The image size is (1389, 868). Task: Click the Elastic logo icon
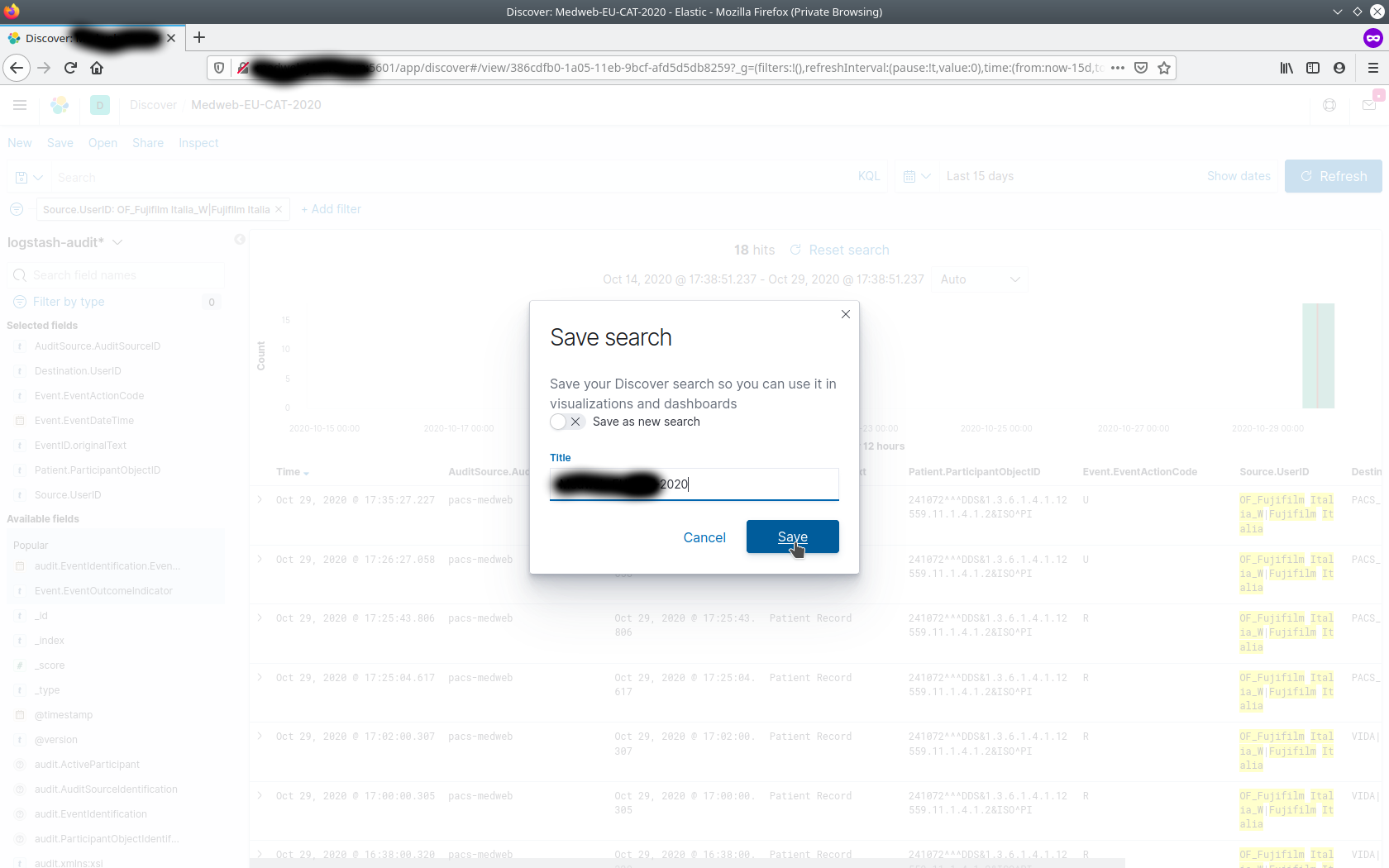60,105
